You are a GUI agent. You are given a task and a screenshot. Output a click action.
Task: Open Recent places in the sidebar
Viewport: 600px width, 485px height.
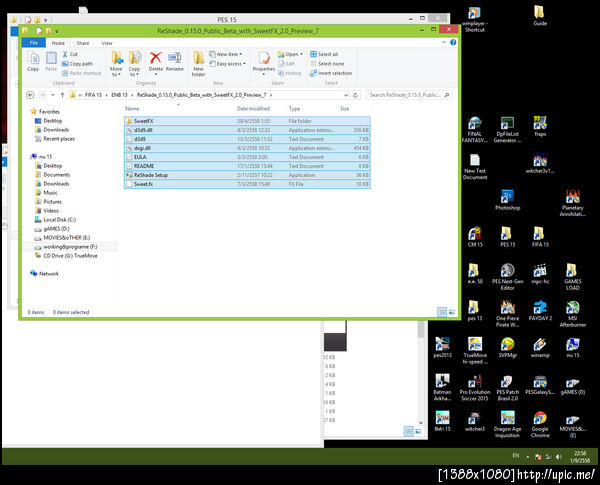(x=55, y=139)
